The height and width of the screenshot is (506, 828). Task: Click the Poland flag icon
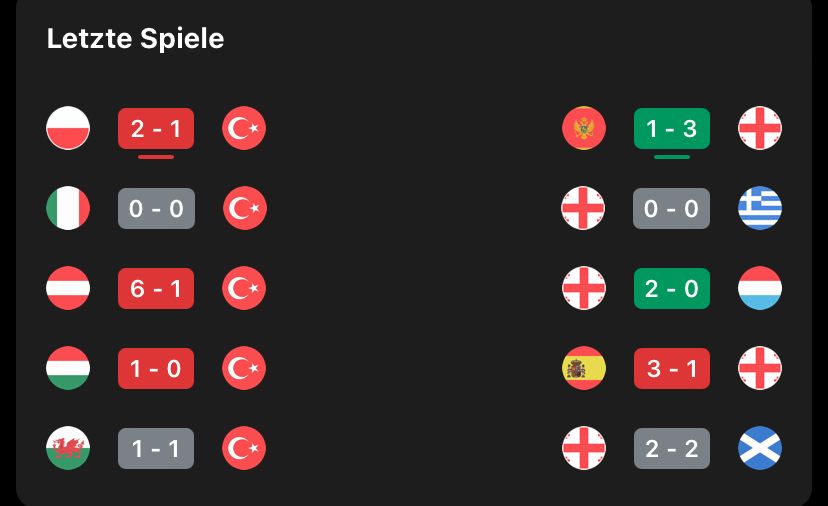tap(68, 128)
